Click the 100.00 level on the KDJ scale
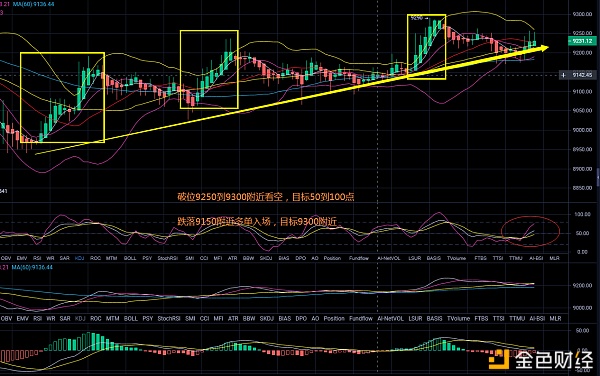Screen dimensions: 600x376 pos(582,214)
